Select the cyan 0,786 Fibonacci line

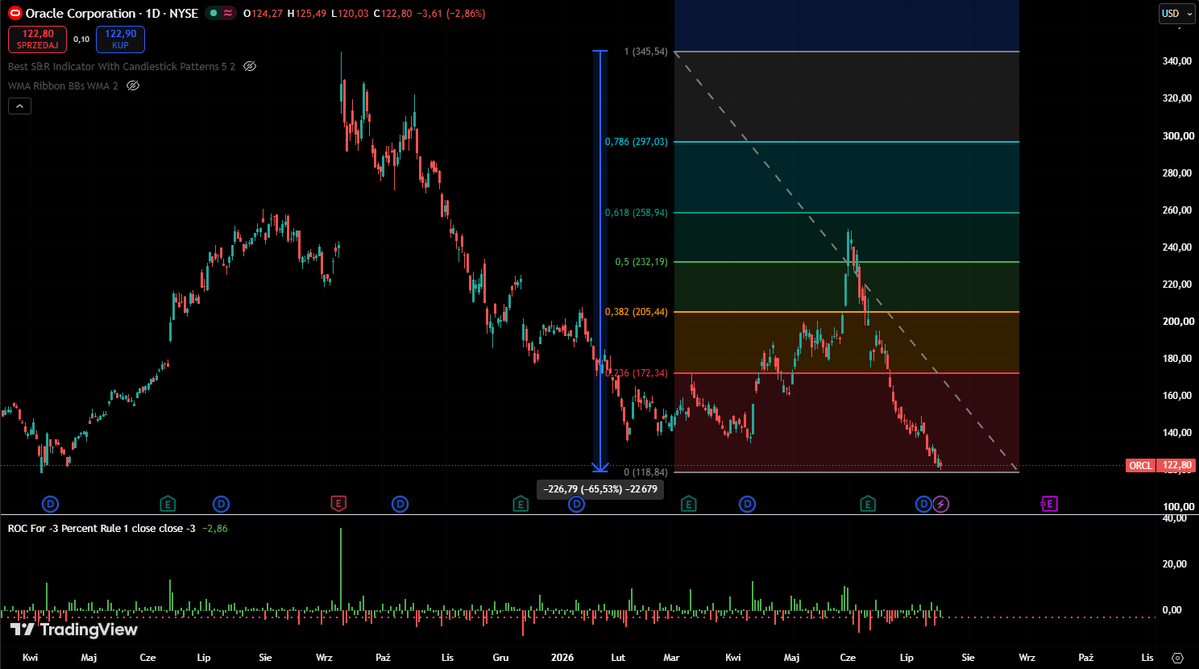pos(846,141)
